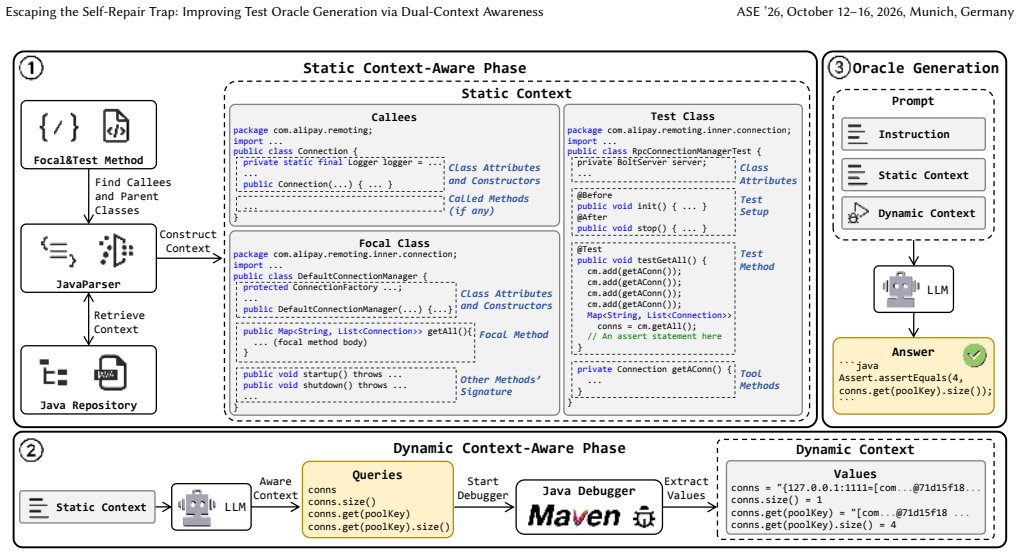Click 'private Connection getAConn() {' line
1021x555 pixels.
[x=654, y=369]
